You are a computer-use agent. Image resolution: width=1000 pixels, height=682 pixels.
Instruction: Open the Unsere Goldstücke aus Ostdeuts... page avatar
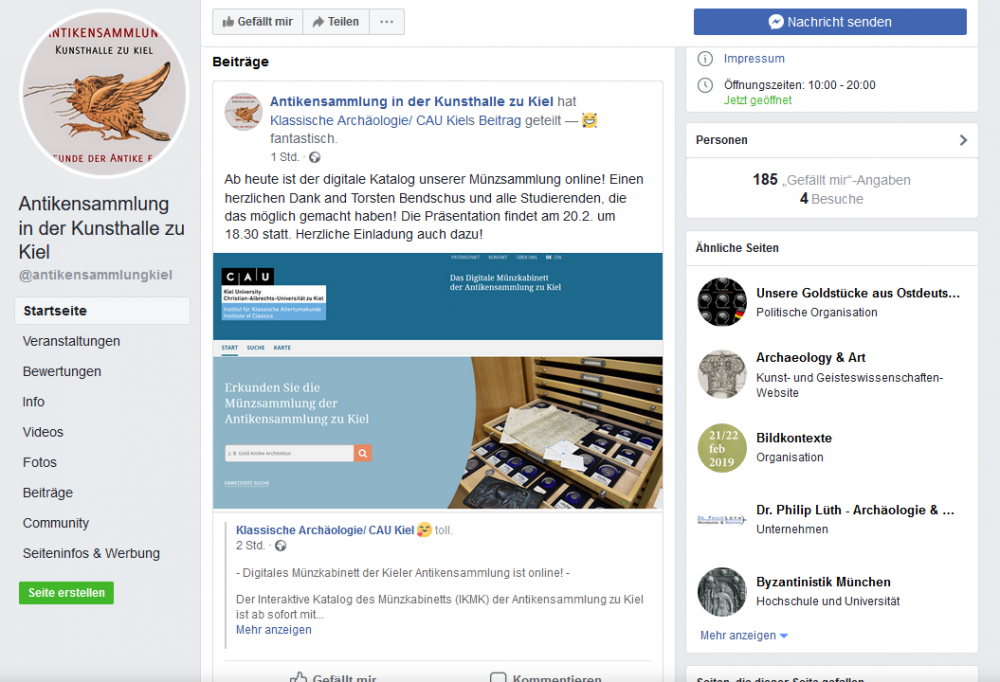click(722, 302)
